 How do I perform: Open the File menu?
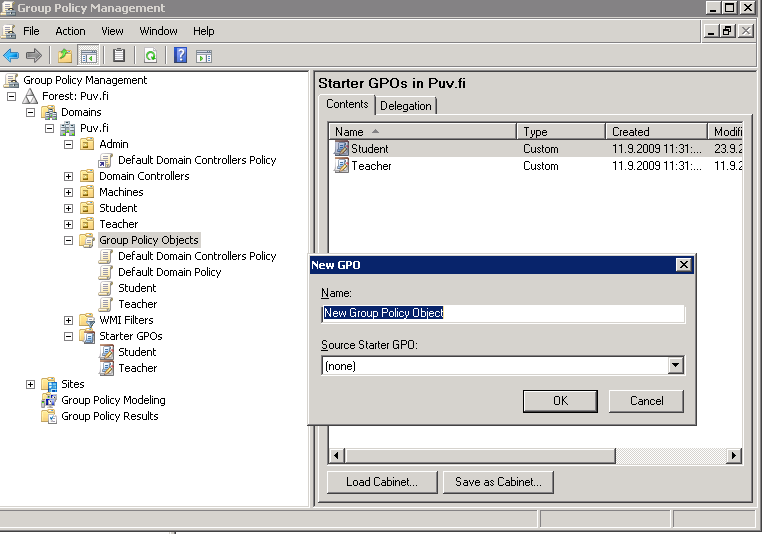tap(31, 31)
